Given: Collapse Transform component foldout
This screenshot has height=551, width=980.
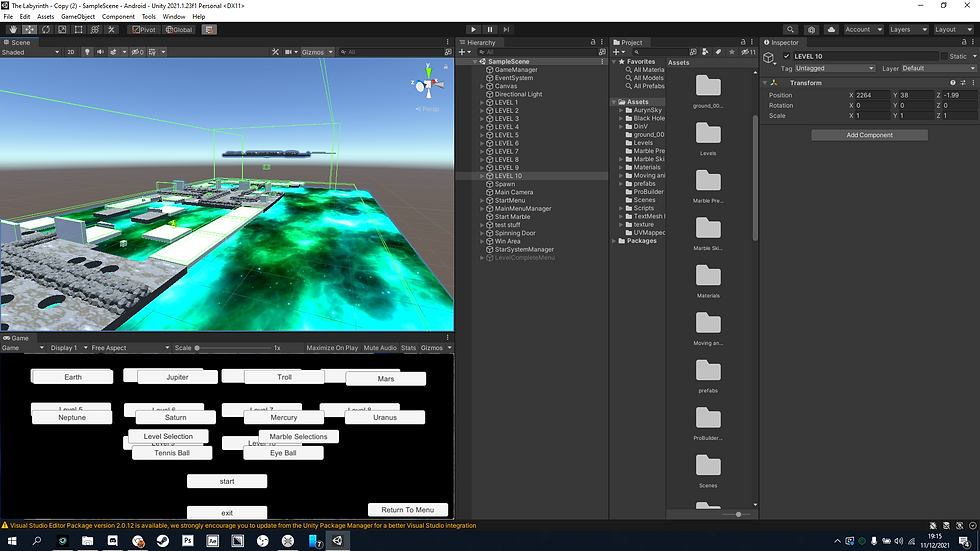Looking at the screenshot, I should (765, 82).
